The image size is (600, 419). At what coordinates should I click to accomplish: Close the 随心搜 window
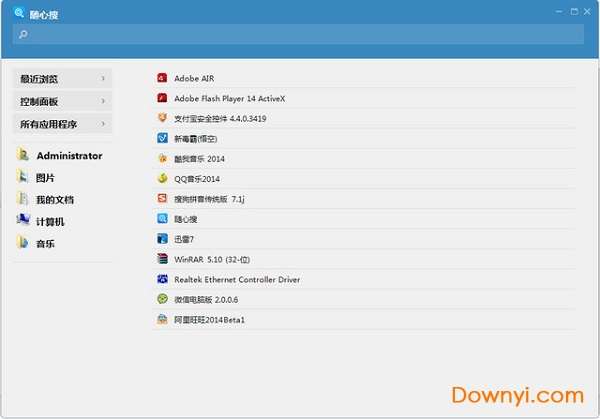point(587,11)
